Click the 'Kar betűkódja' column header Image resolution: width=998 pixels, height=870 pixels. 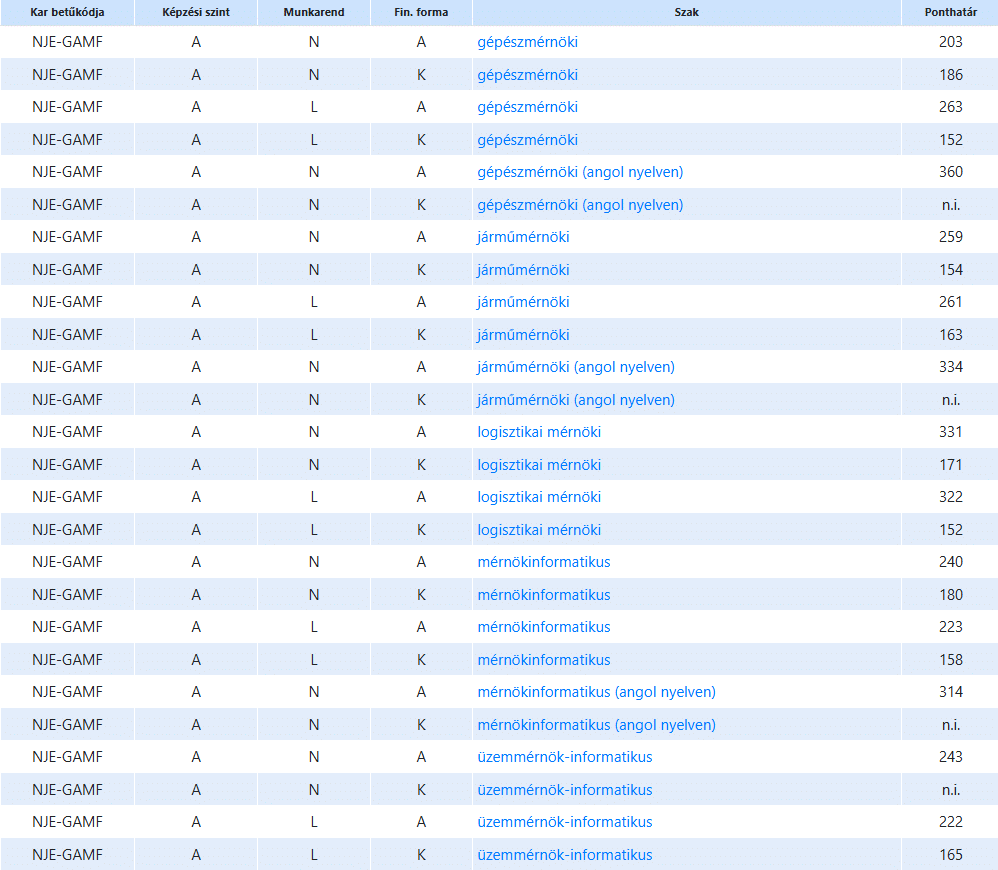67,13
